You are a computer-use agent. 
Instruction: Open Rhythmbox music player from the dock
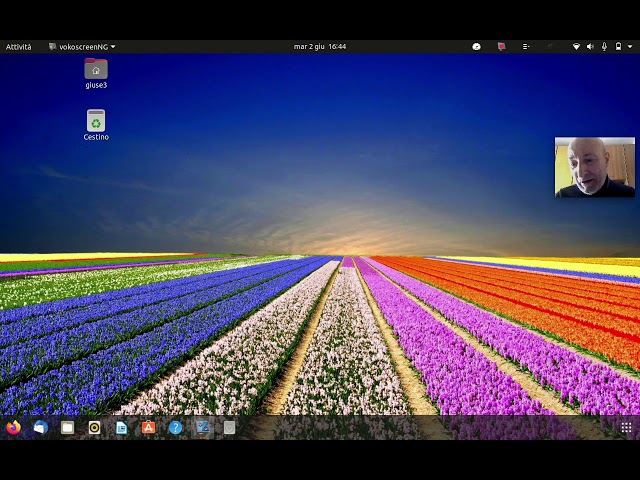point(94,427)
